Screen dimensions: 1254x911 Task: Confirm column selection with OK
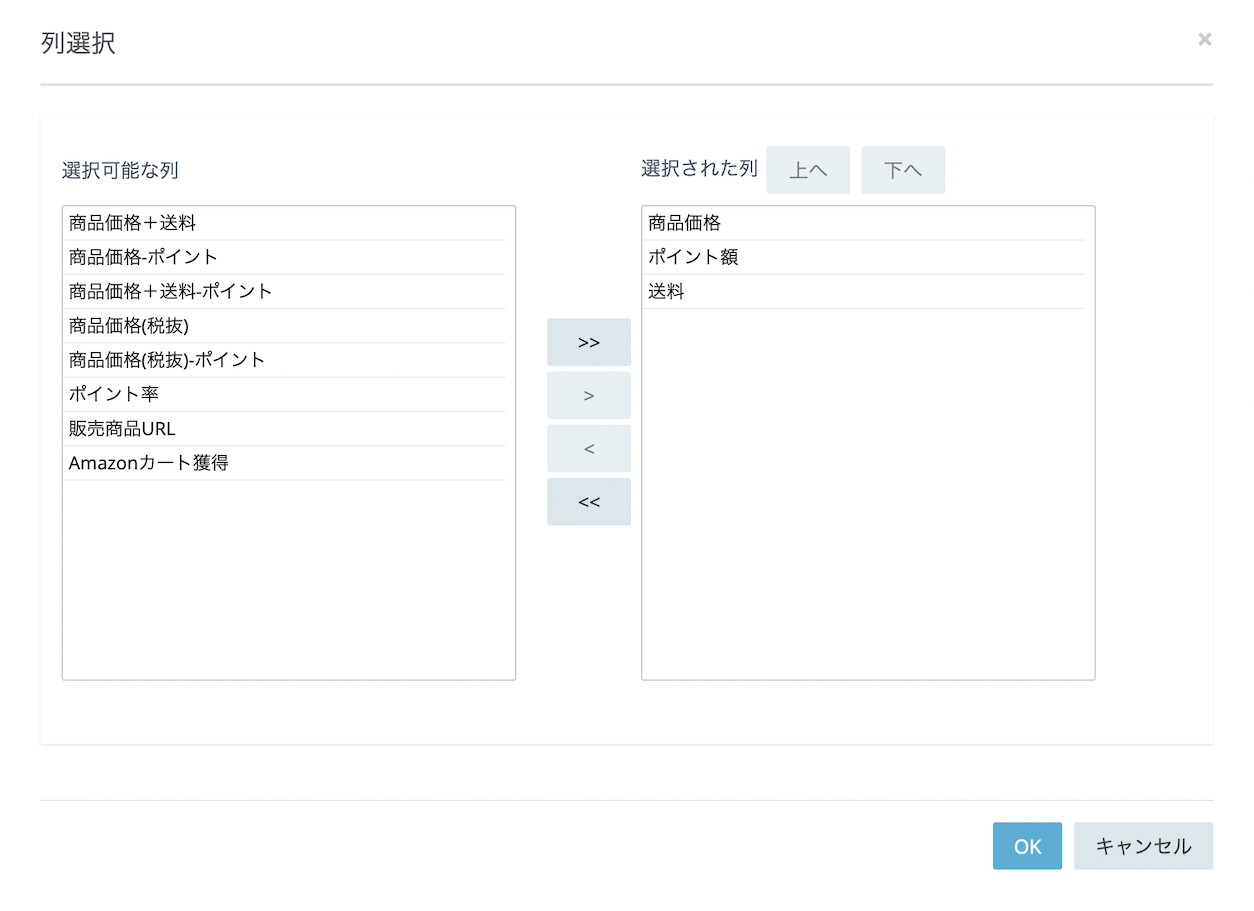point(1027,846)
